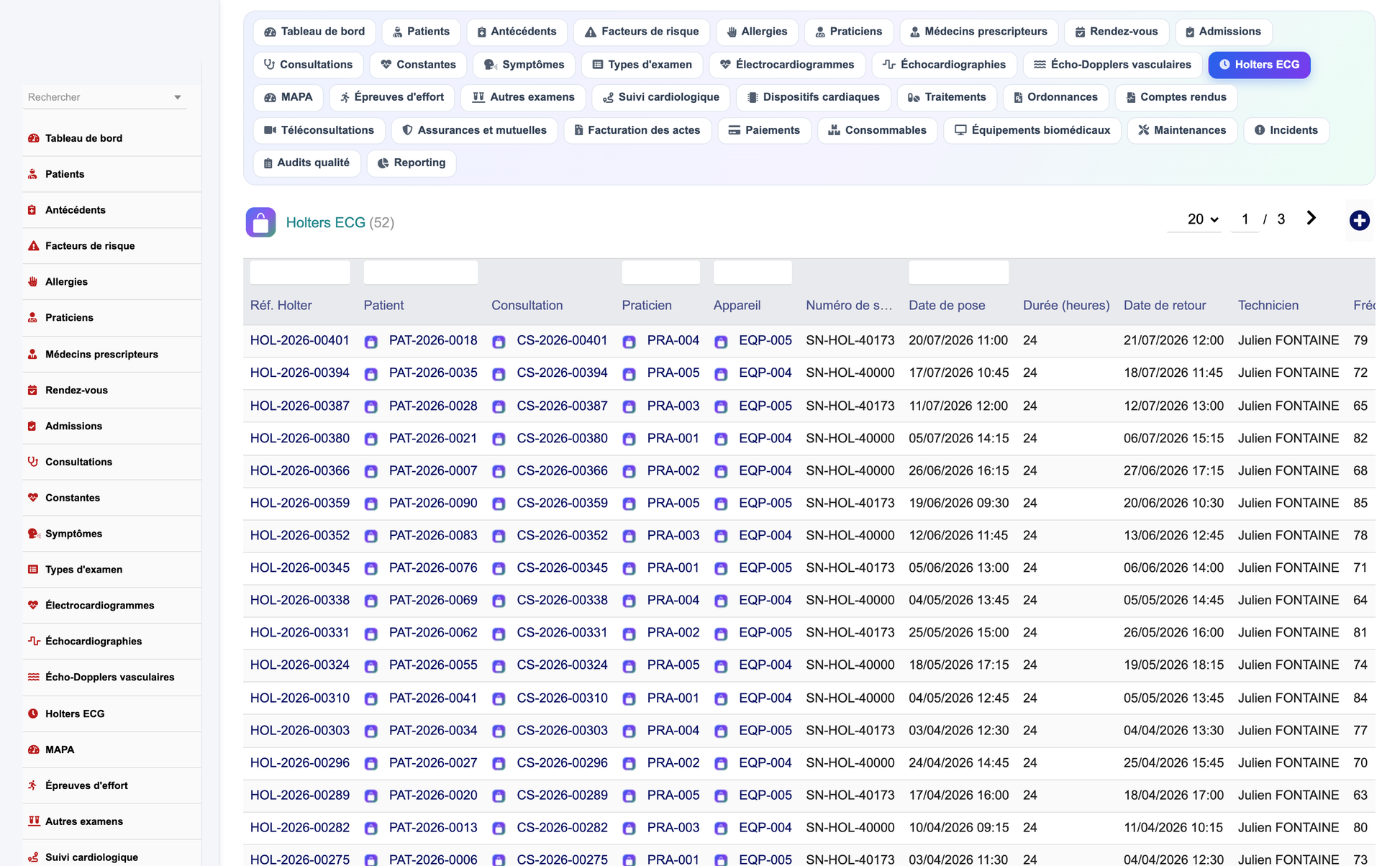Click the Tableau de bord gauge icon in sidebar
The image size is (1400, 866).
[33, 138]
